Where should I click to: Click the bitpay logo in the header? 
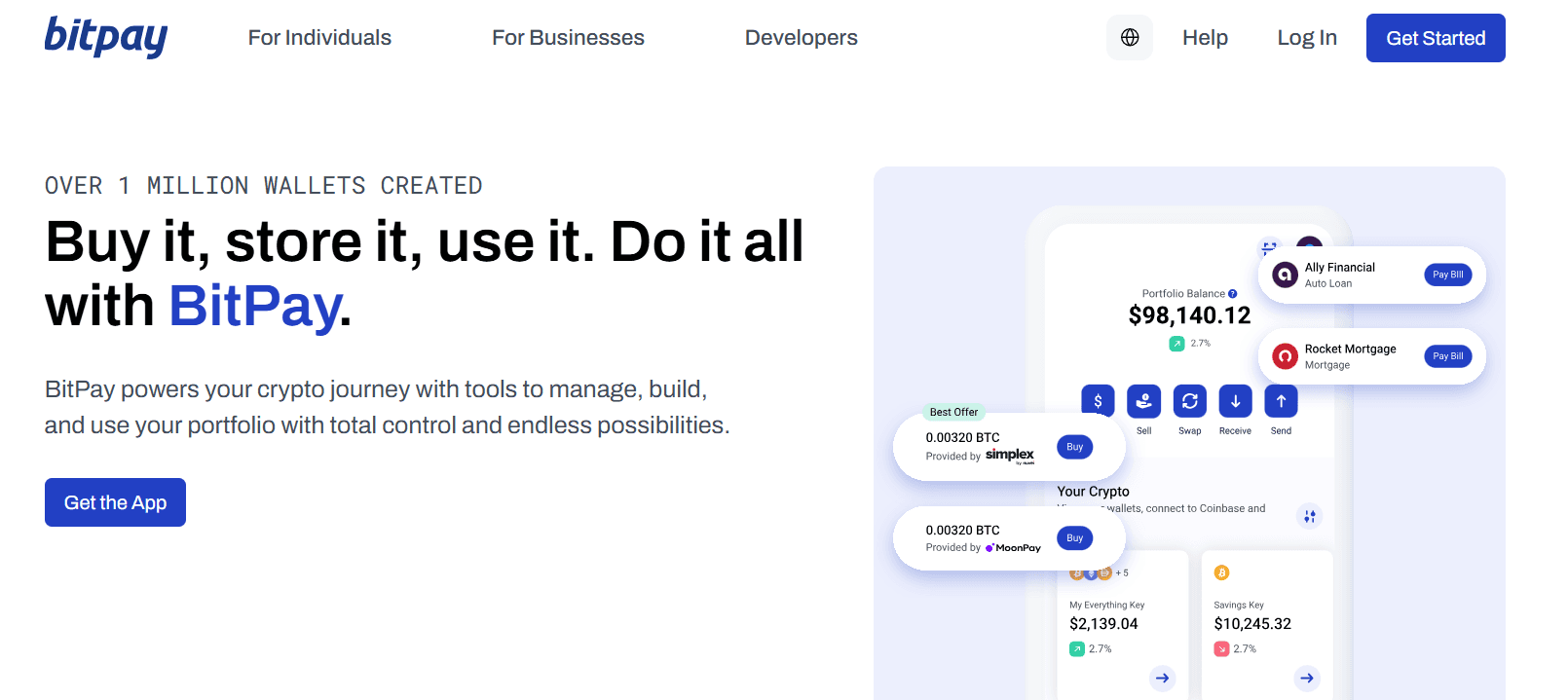(106, 37)
